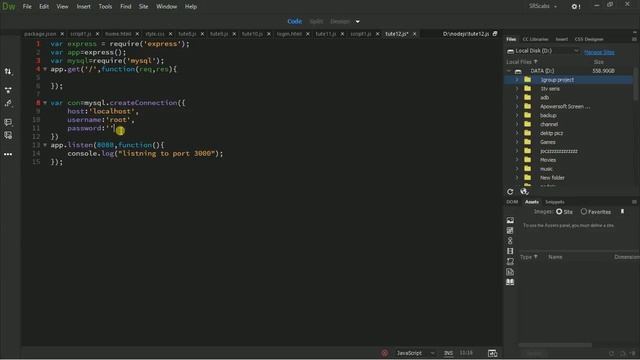Click the red error indicator in status bar

pyautogui.click(x=384, y=353)
